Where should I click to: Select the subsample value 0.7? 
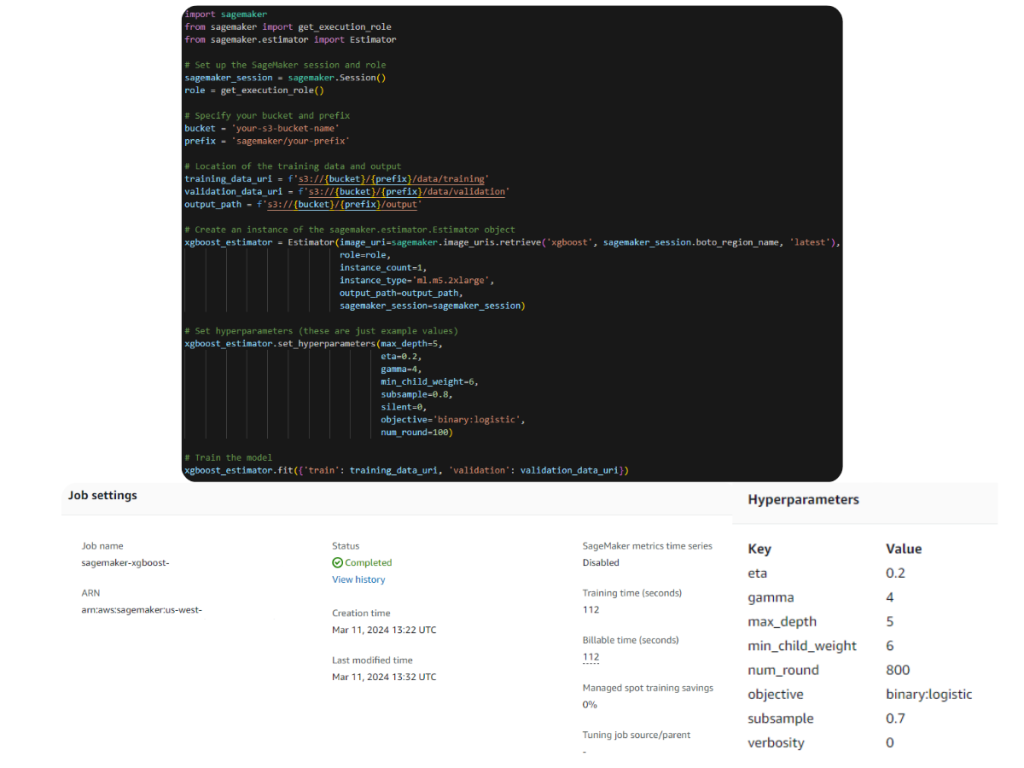[895, 718]
